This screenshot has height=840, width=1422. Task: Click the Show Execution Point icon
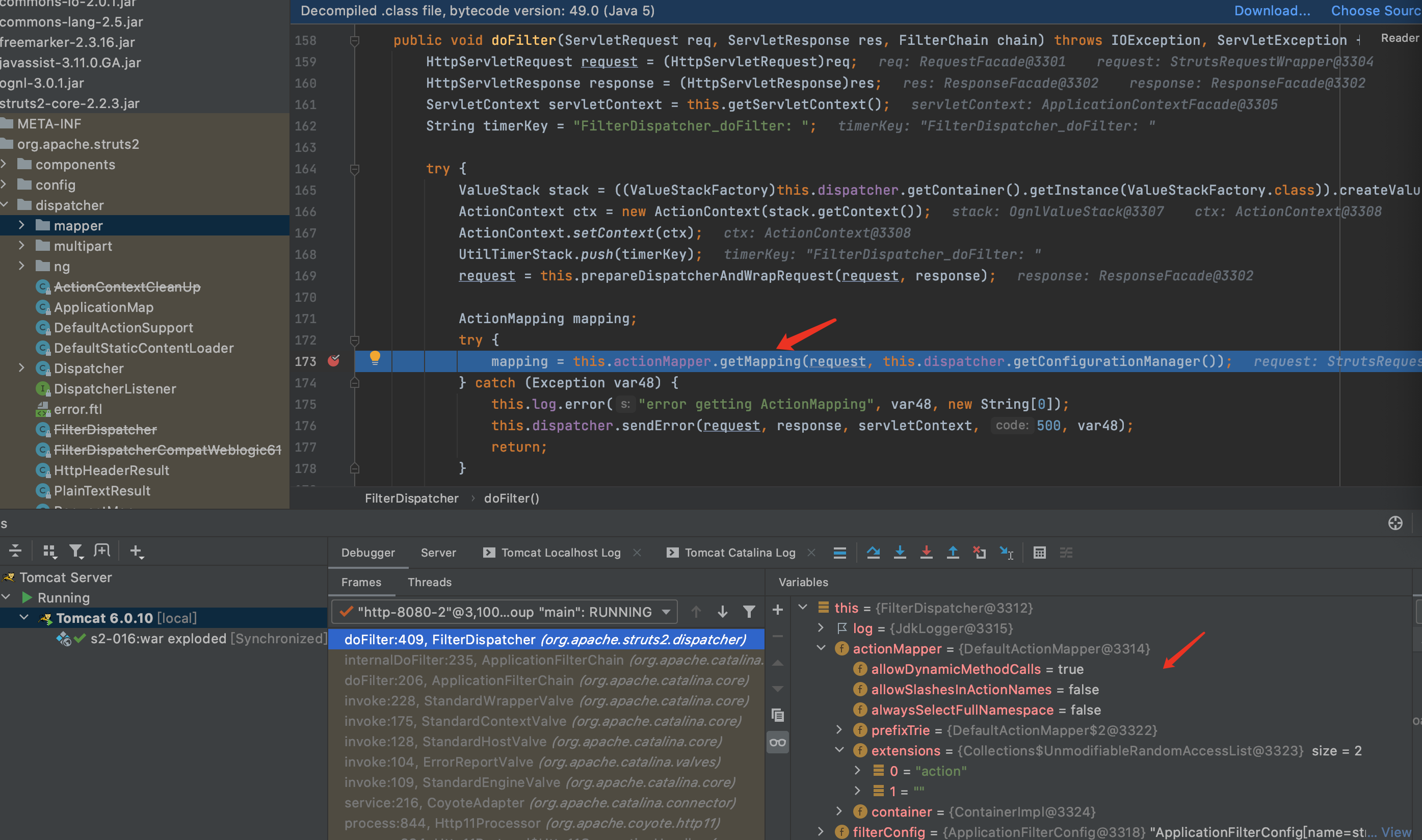pyautogui.click(x=840, y=553)
